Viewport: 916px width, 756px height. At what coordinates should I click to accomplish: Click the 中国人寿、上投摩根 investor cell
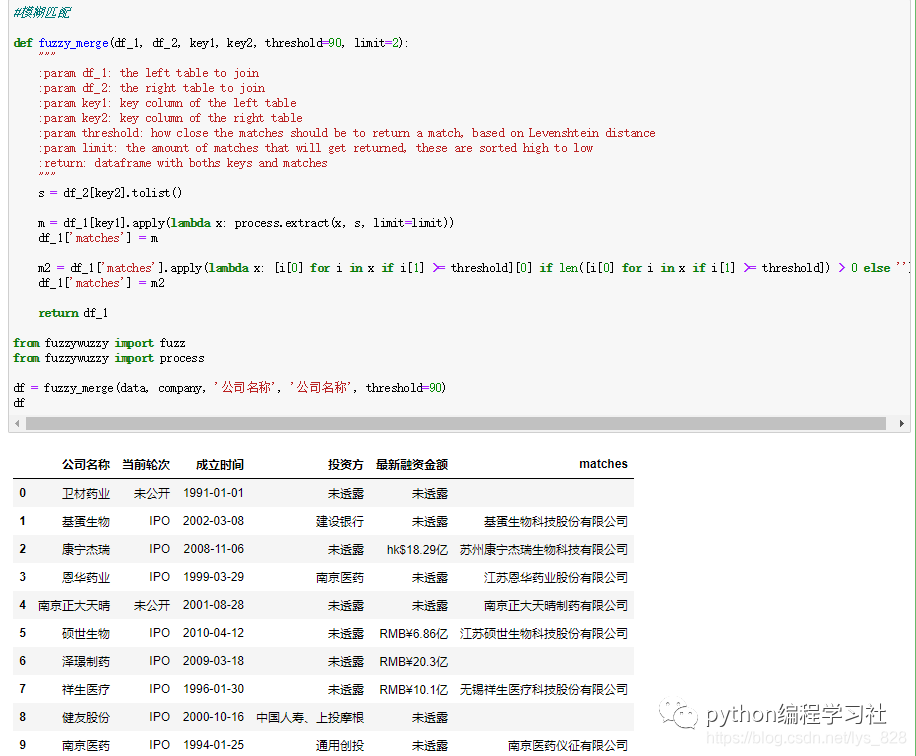310,717
